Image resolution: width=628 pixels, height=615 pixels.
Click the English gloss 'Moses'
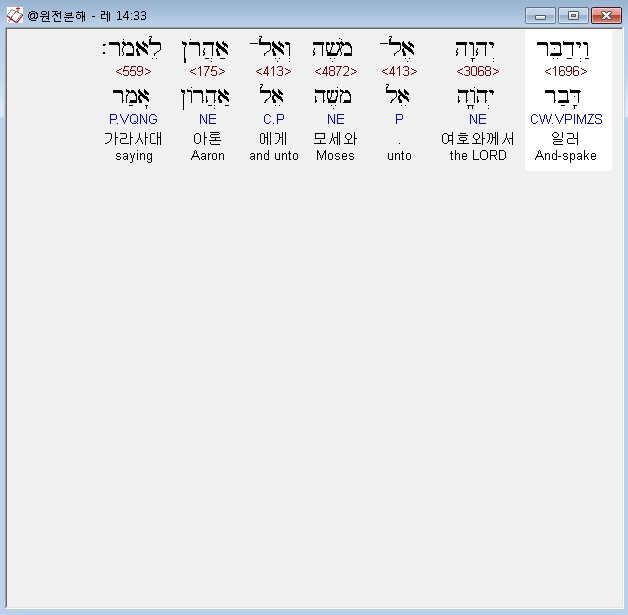335,155
